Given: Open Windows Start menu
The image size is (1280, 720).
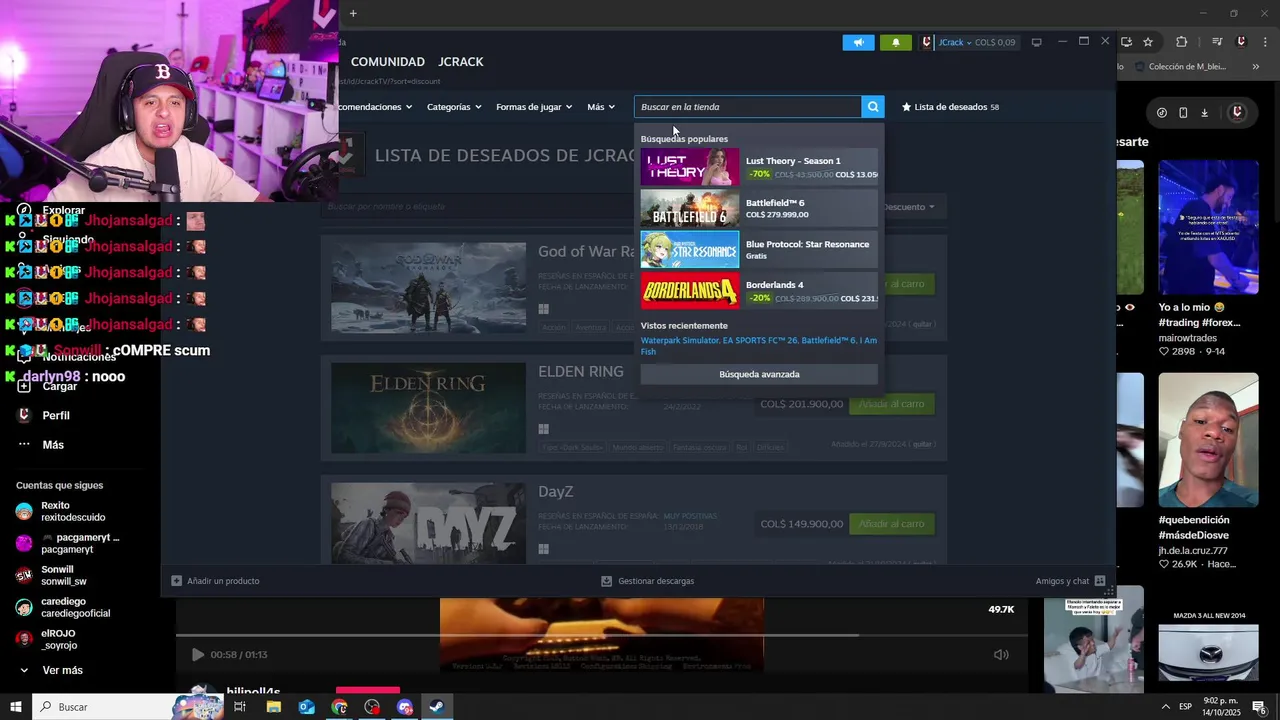Looking at the screenshot, I should 15,707.
